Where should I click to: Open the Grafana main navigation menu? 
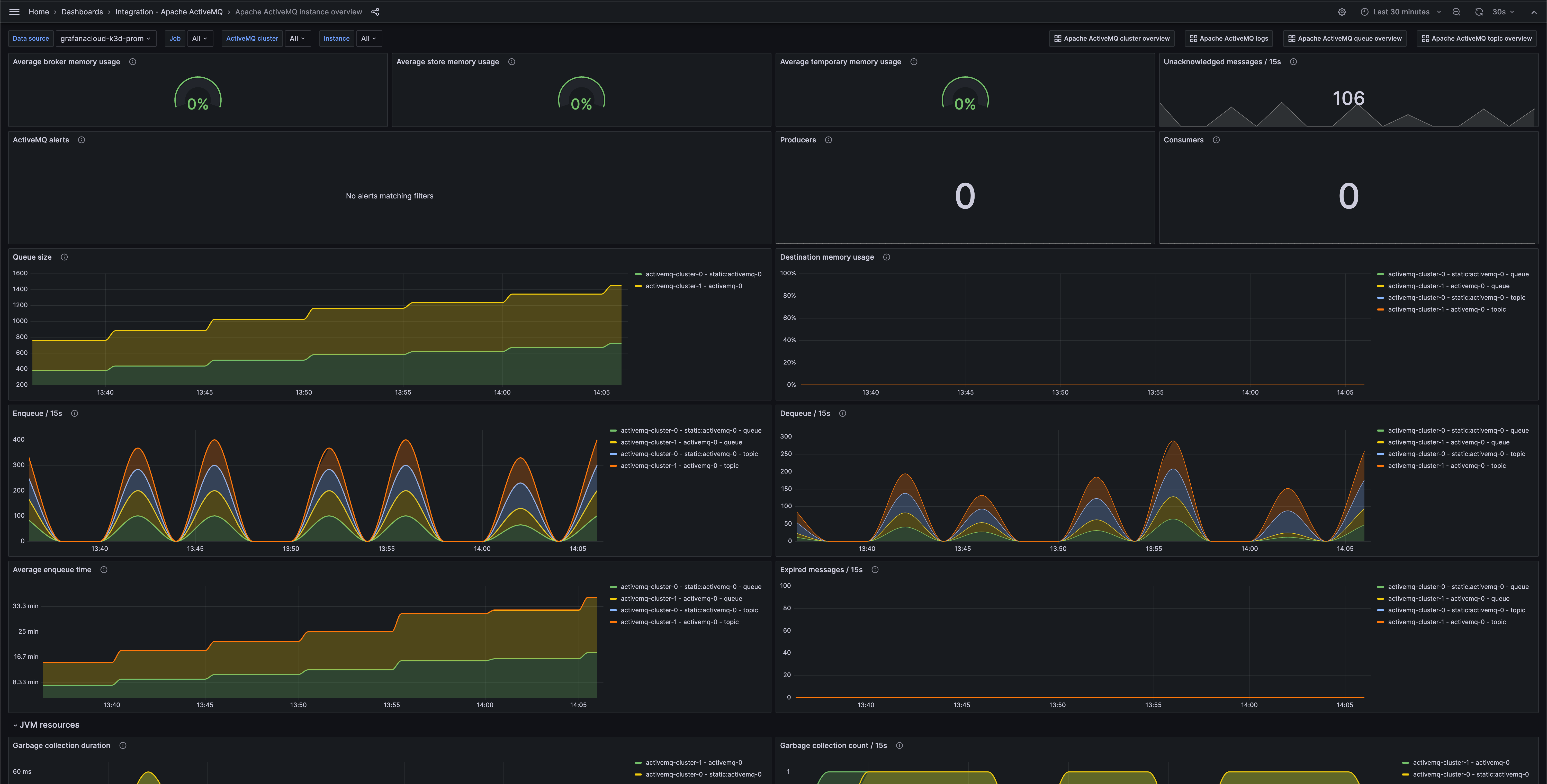click(14, 11)
